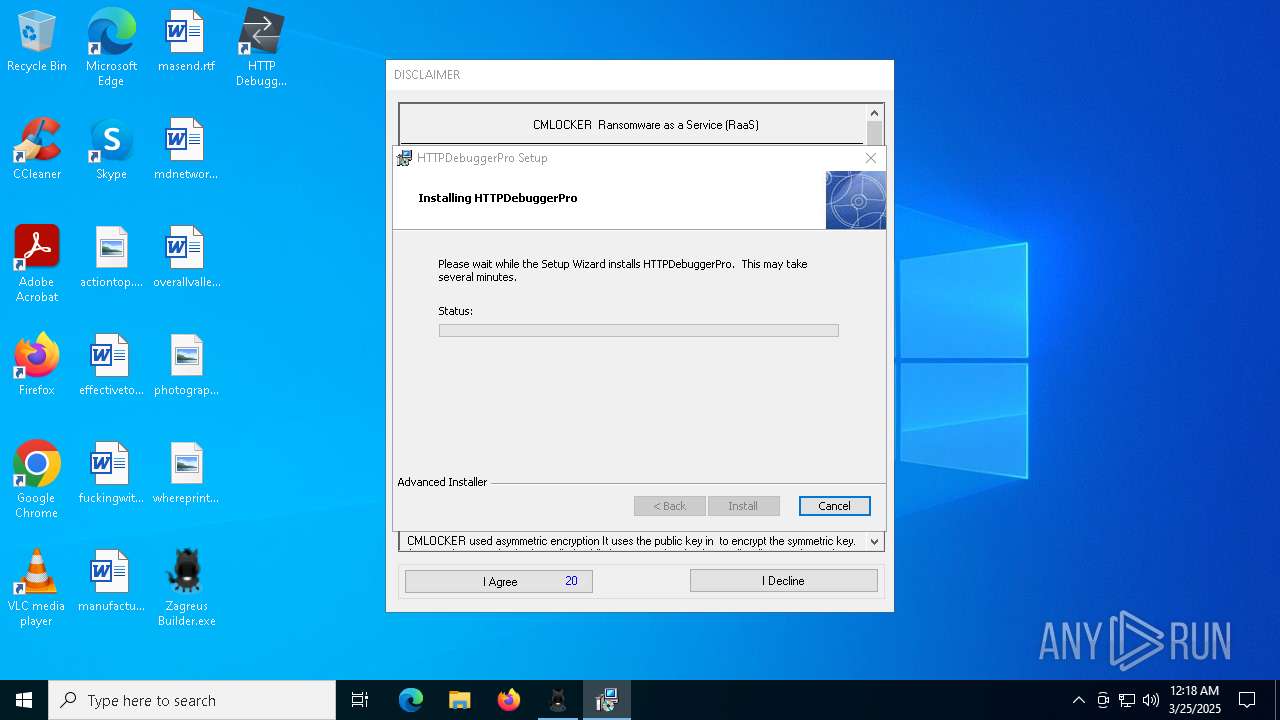Open the VLC media player shortcut
Screen dimensions: 1280x720
point(37,588)
